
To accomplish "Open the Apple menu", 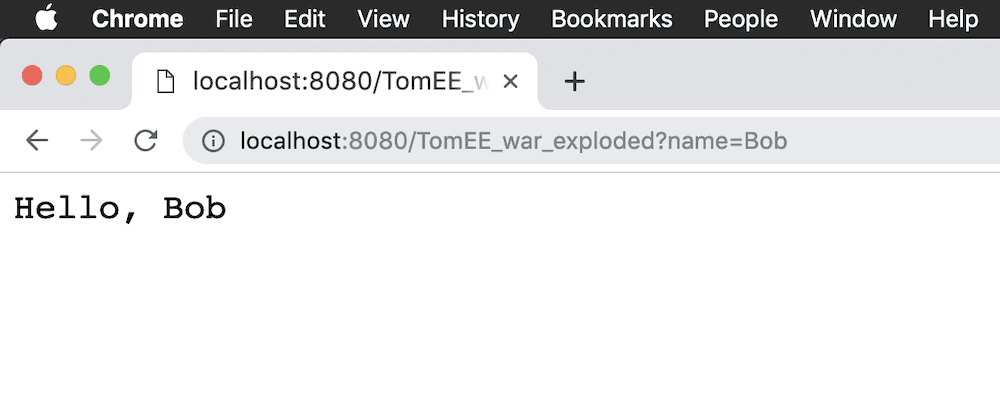I will [x=46, y=18].
